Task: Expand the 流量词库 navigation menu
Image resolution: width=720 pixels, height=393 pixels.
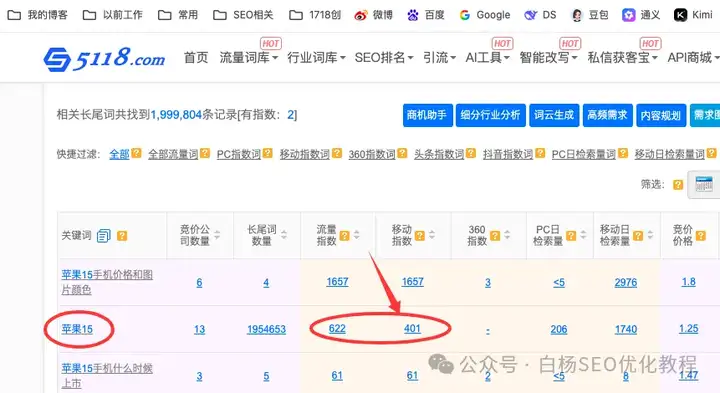Action: click(x=249, y=58)
